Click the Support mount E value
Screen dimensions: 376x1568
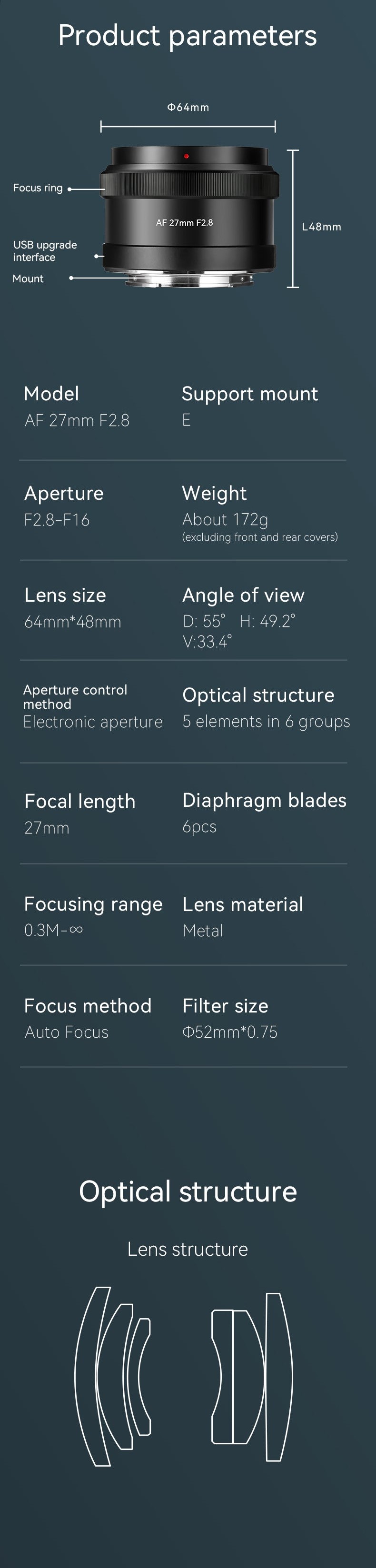186,420
